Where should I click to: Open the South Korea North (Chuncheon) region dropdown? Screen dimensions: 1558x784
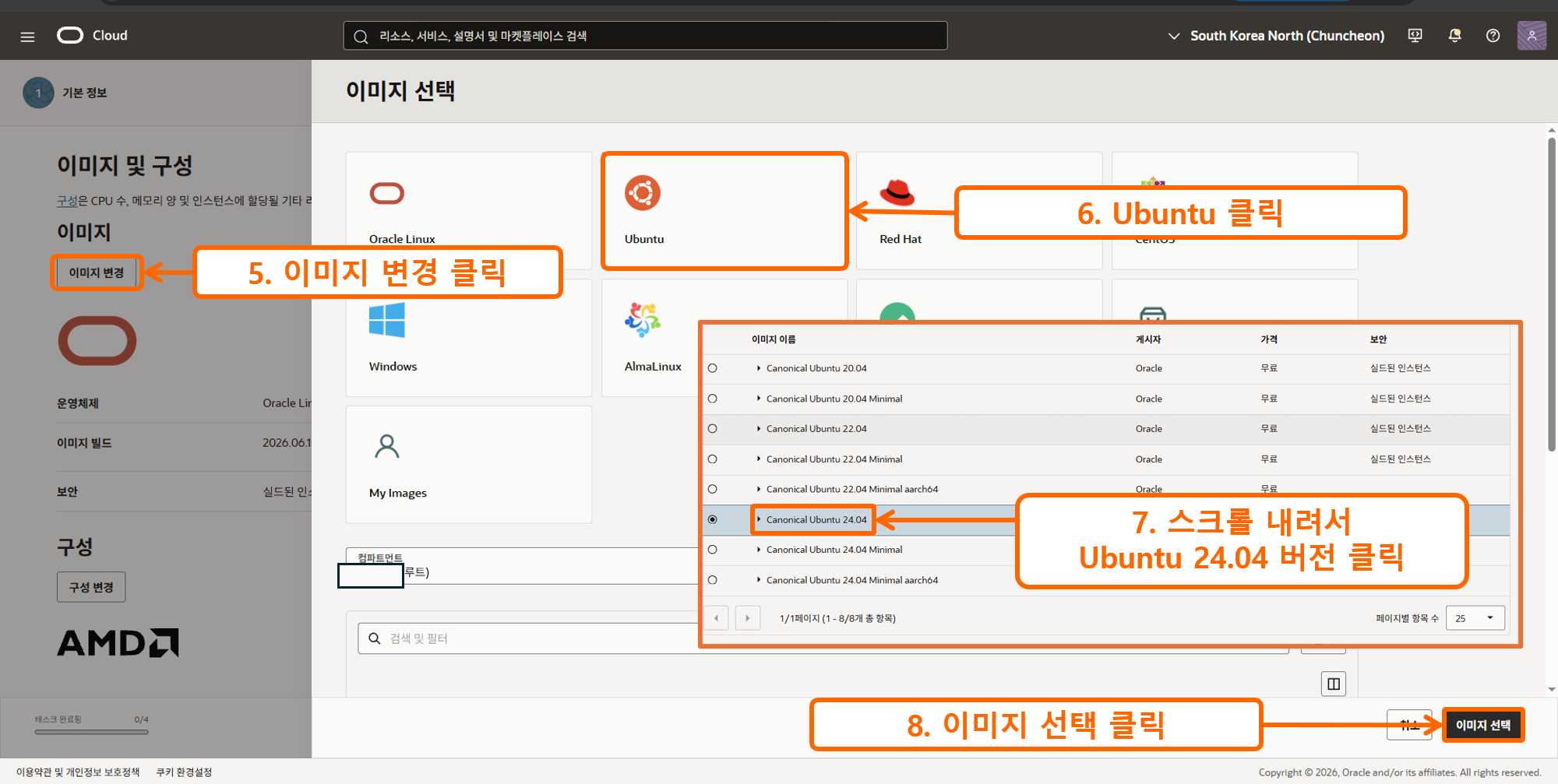[1276, 36]
